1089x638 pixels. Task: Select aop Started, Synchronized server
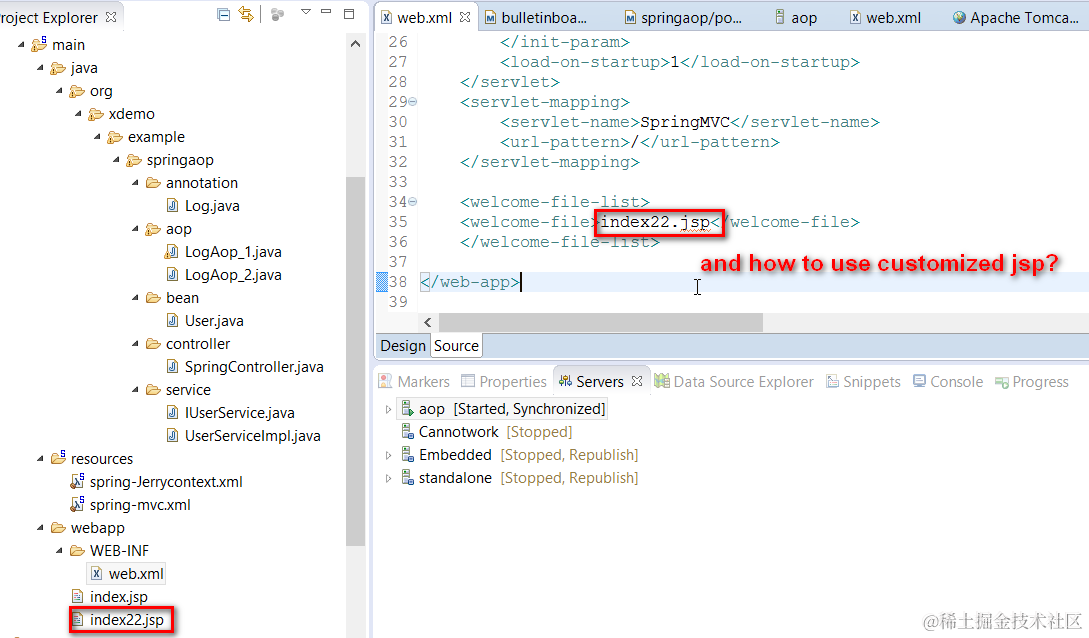[504, 409]
